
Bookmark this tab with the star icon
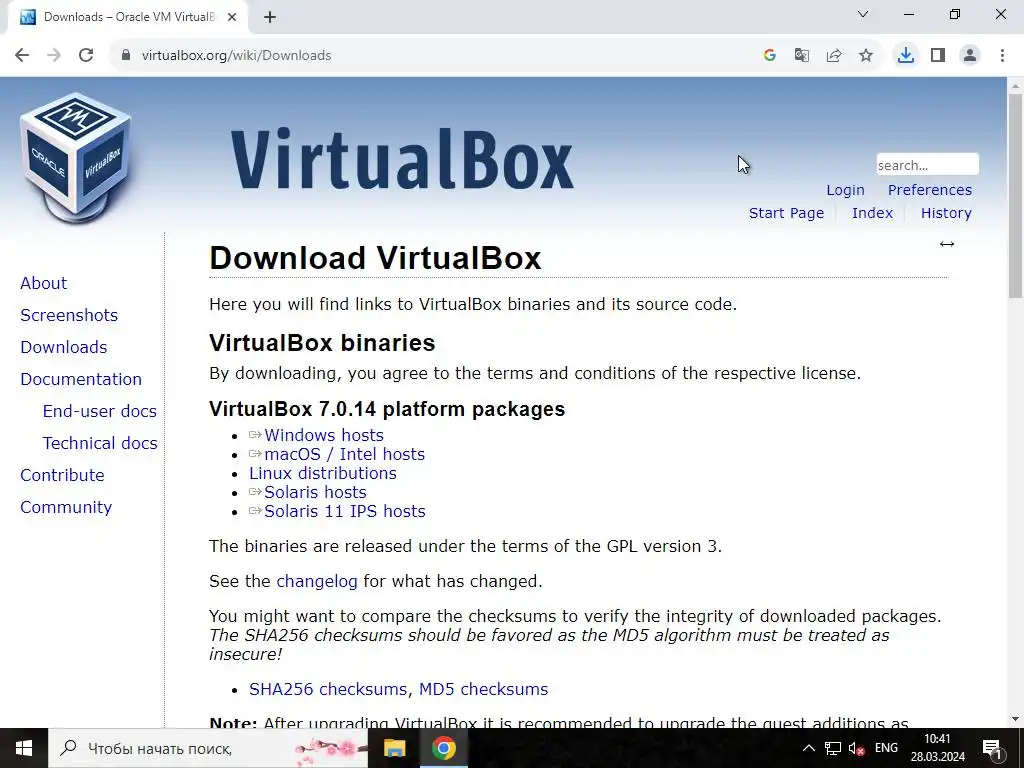point(866,56)
